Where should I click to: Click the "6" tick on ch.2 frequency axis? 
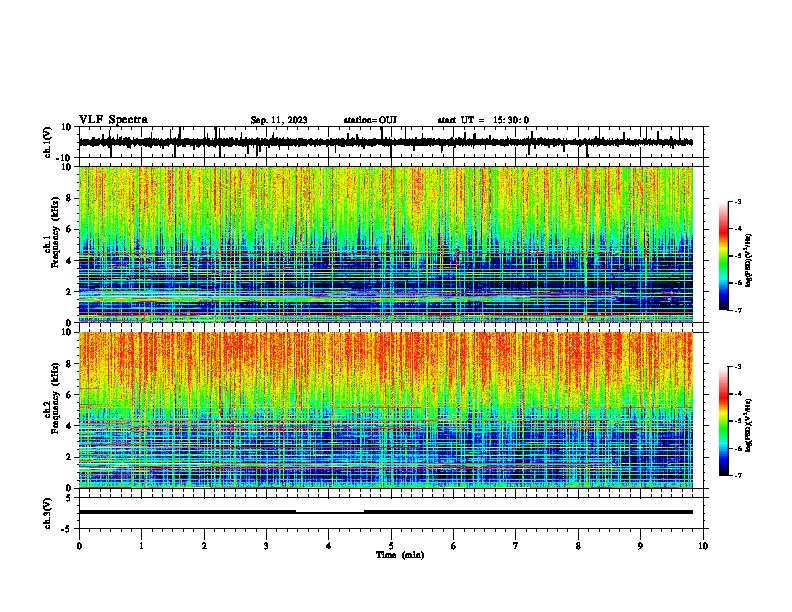coord(69,395)
